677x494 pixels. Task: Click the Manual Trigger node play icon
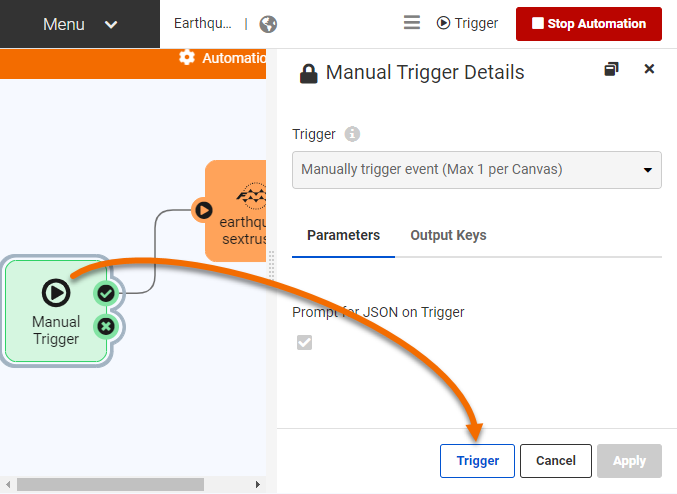pos(56,293)
